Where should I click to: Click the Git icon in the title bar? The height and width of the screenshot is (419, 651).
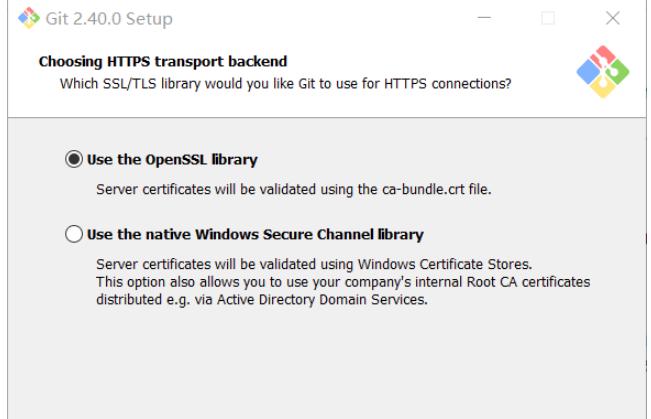coord(28,19)
